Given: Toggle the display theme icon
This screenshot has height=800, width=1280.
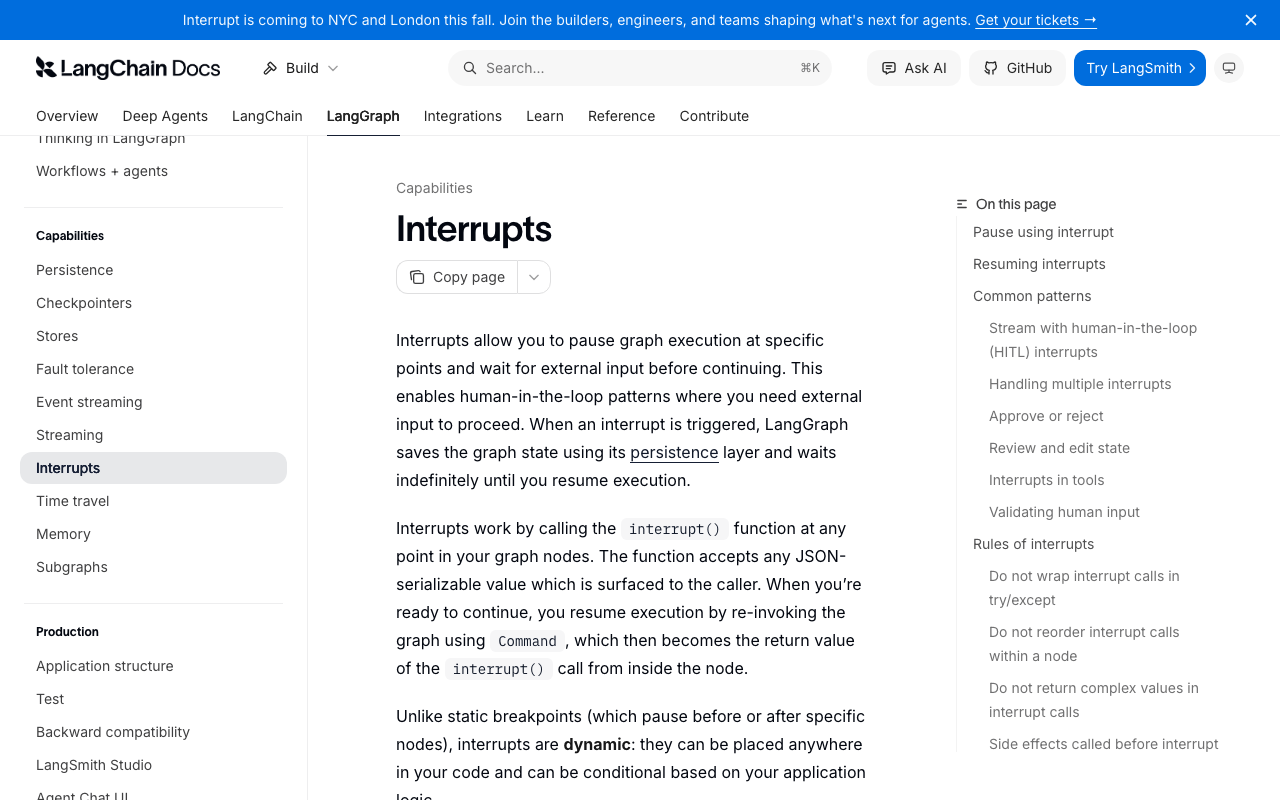Looking at the screenshot, I should click(x=1229, y=68).
